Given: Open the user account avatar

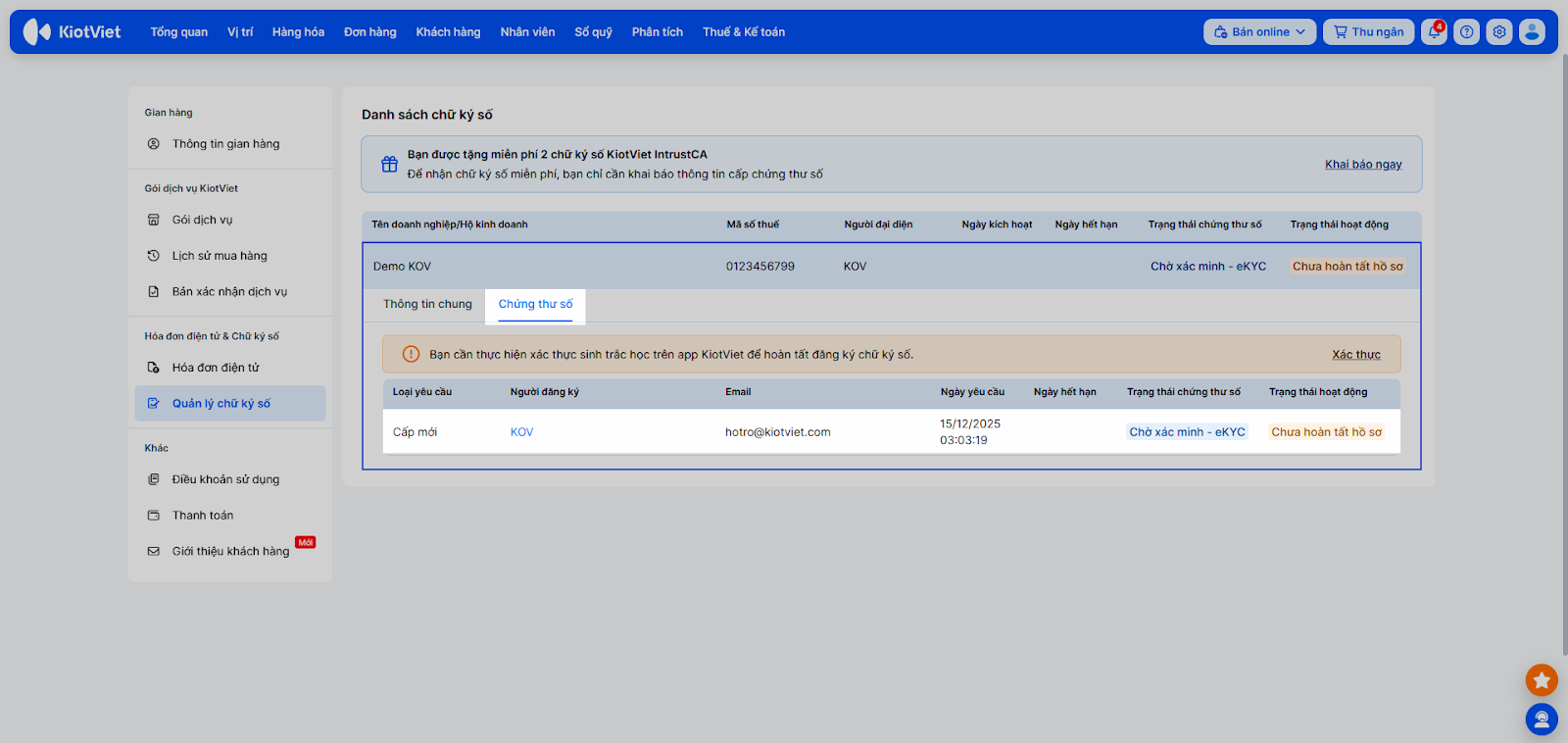Looking at the screenshot, I should point(1532,32).
